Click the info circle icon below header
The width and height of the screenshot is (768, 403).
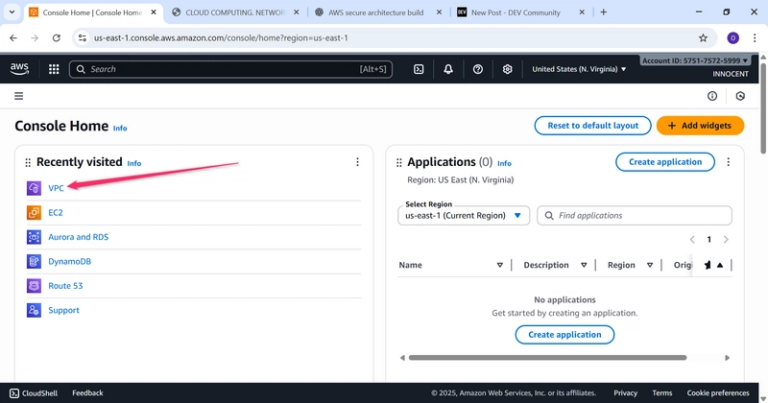point(712,96)
